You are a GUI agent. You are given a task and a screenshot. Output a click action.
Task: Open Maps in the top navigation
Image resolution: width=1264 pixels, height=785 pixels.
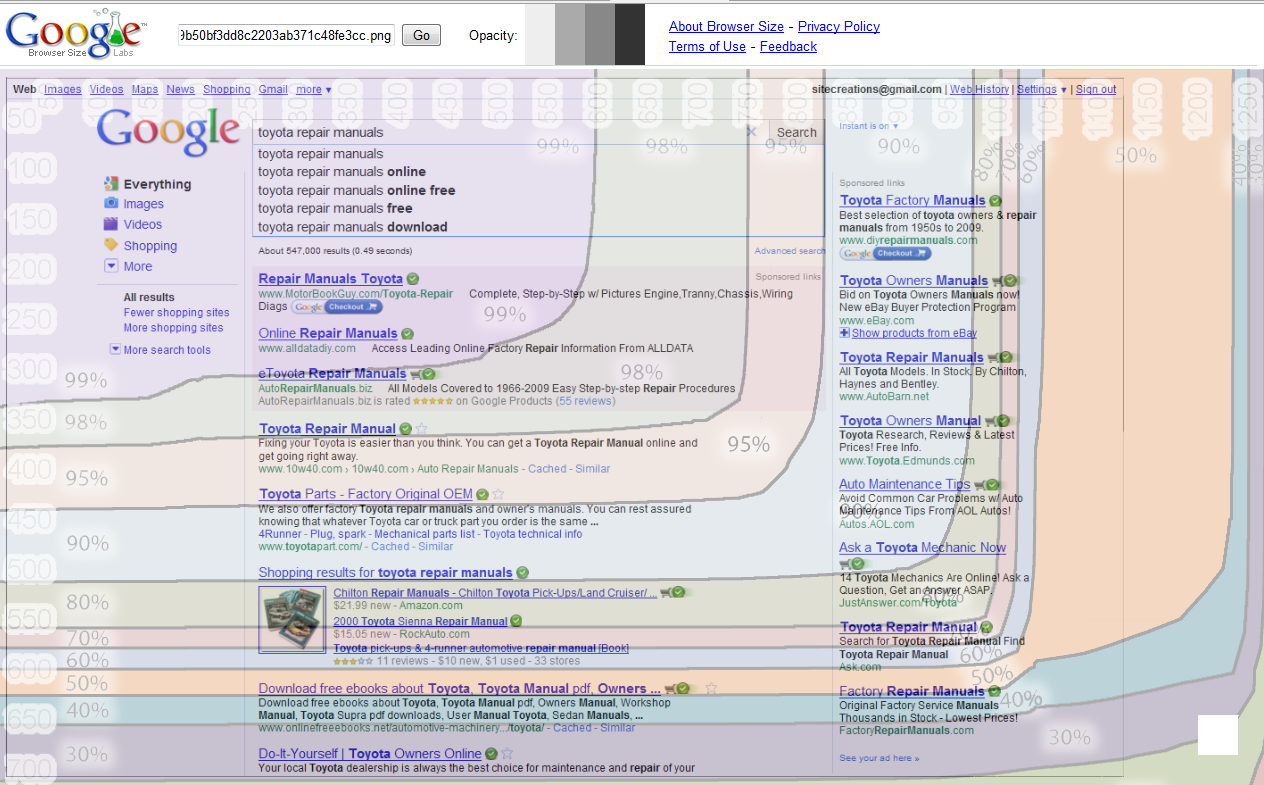click(145, 90)
